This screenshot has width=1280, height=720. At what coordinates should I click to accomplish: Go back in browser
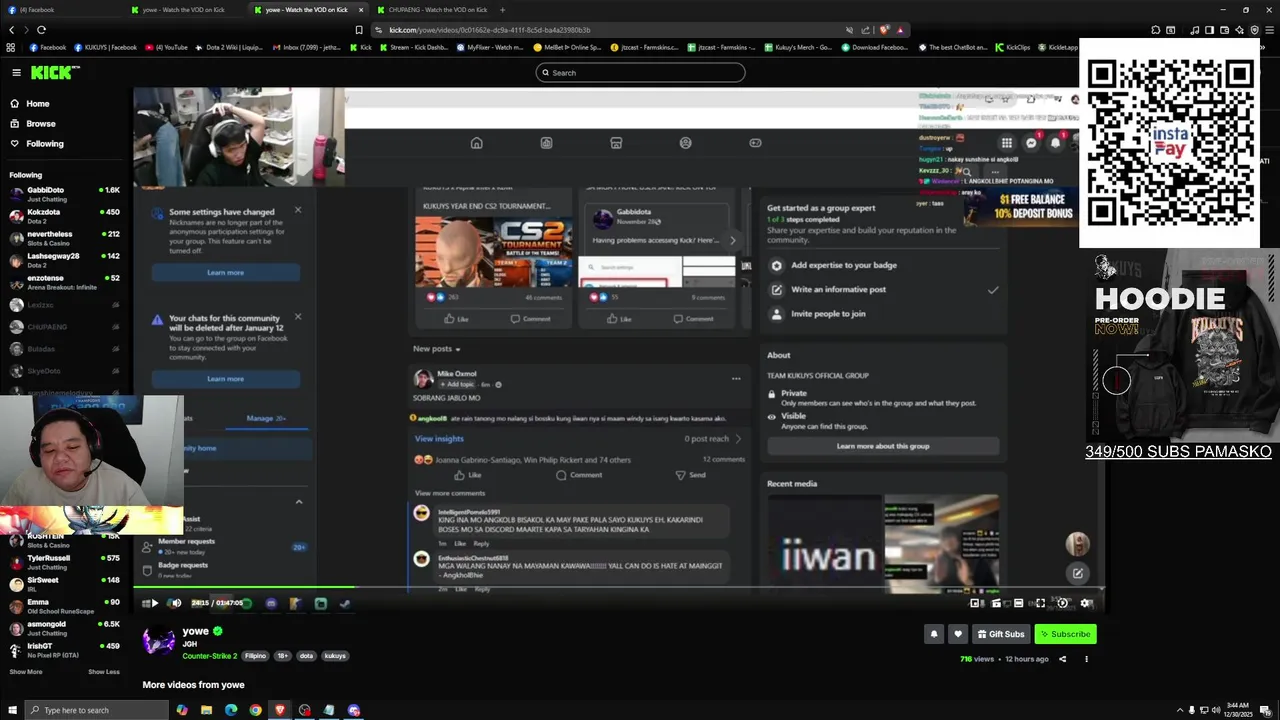click(10, 30)
